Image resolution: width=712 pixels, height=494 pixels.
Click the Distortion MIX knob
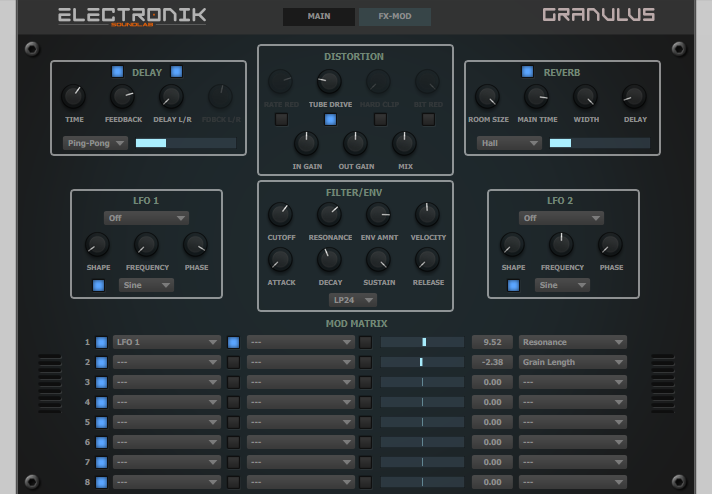click(x=405, y=143)
